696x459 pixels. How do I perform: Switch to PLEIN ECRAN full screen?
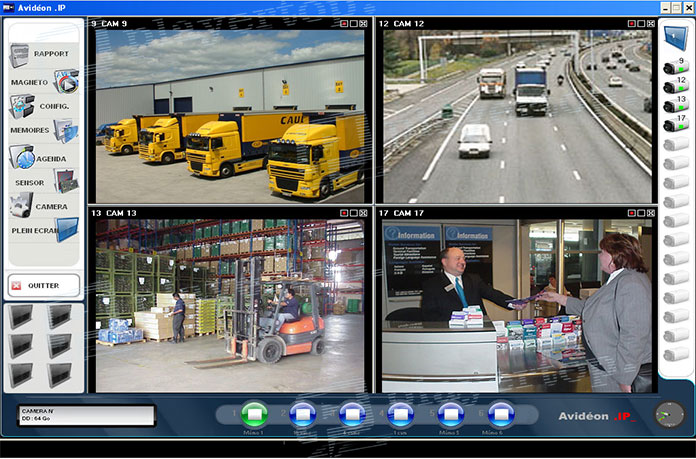click(x=43, y=230)
